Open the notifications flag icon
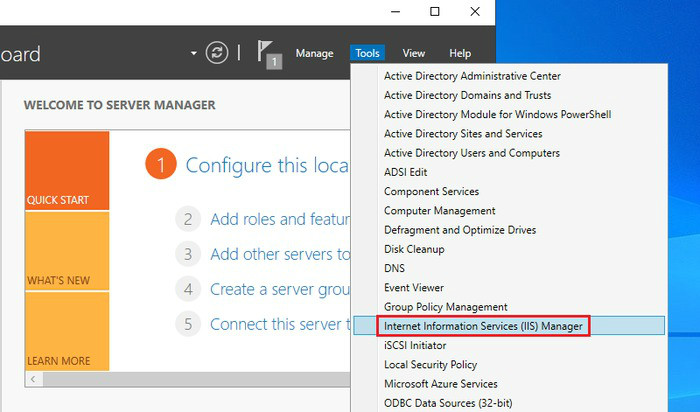Image resolution: width=700 pixels, height=412 pixels. (267, 53)
